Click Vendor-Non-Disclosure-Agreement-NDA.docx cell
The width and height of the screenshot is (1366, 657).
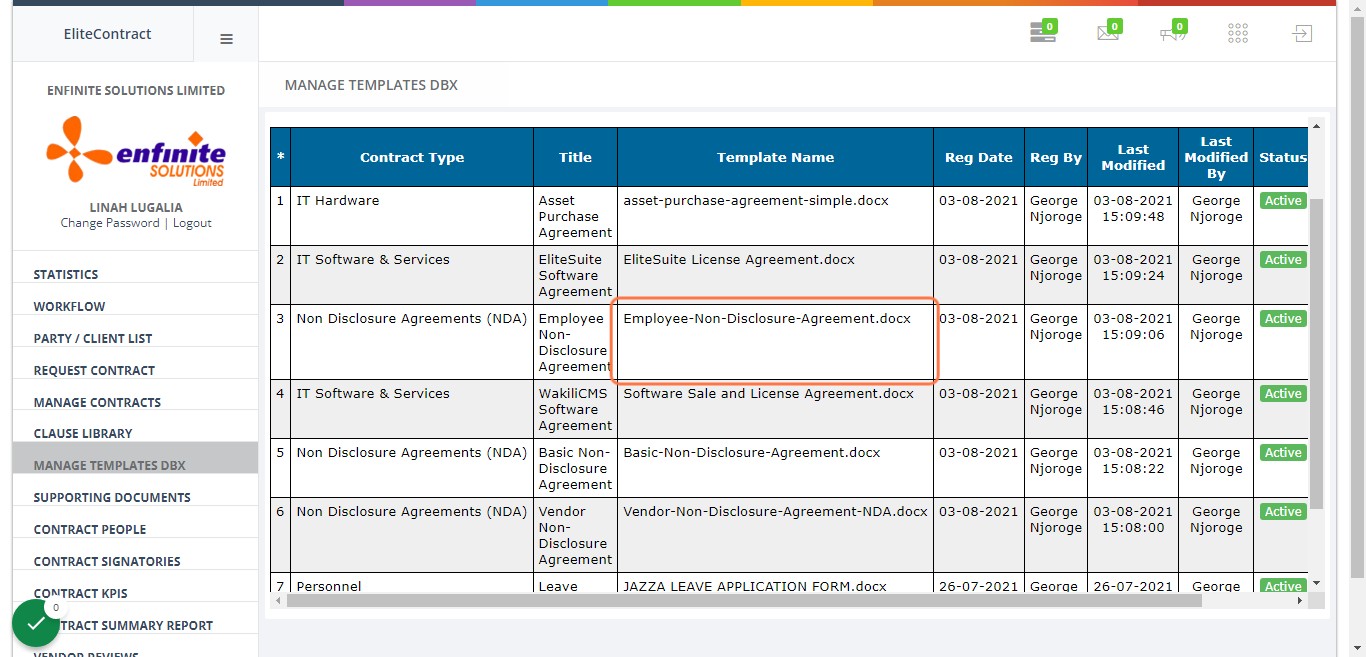click(x=775, y=535)
